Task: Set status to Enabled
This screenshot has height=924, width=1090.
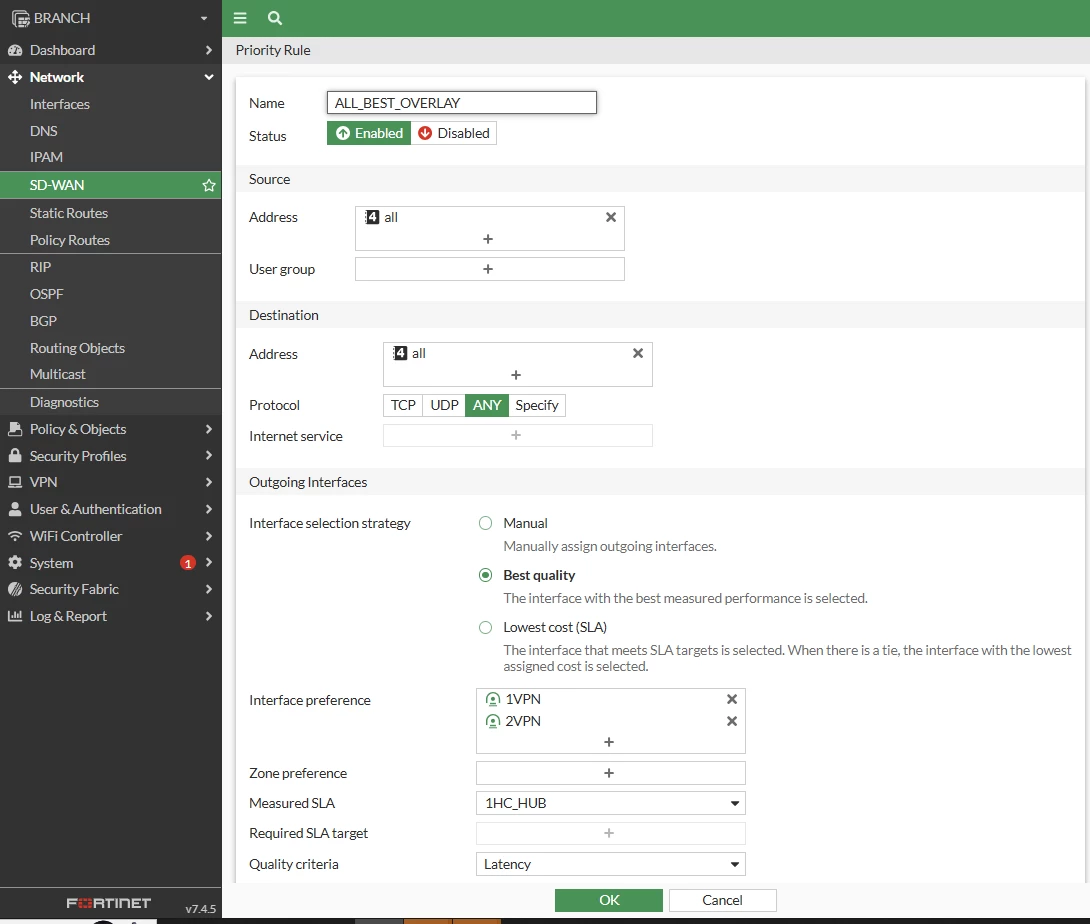Action: click(x=369, y=133)
